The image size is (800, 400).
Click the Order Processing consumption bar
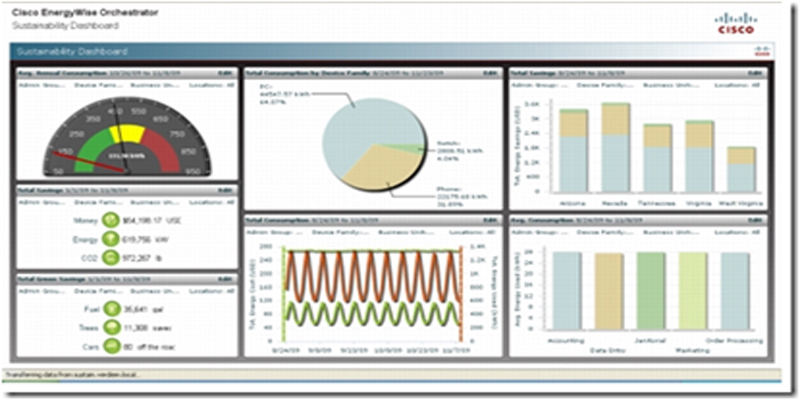pyautogui.click(x=735, y=291)
